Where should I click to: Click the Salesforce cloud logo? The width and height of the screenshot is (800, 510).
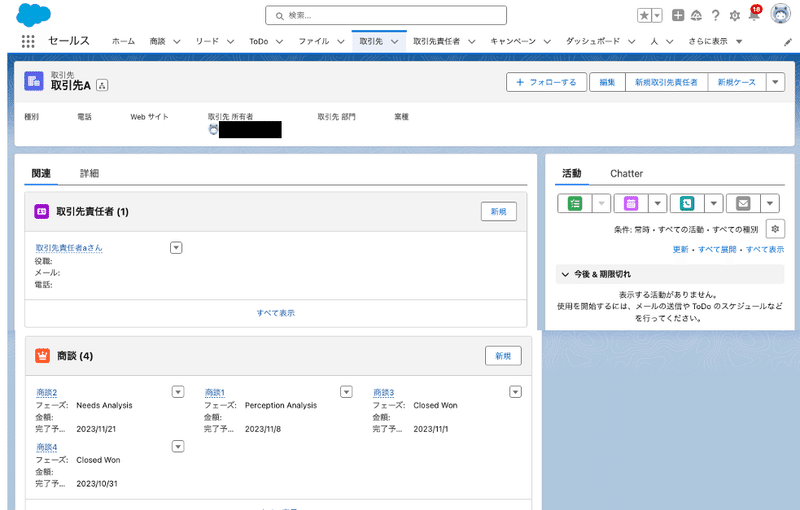34,15
